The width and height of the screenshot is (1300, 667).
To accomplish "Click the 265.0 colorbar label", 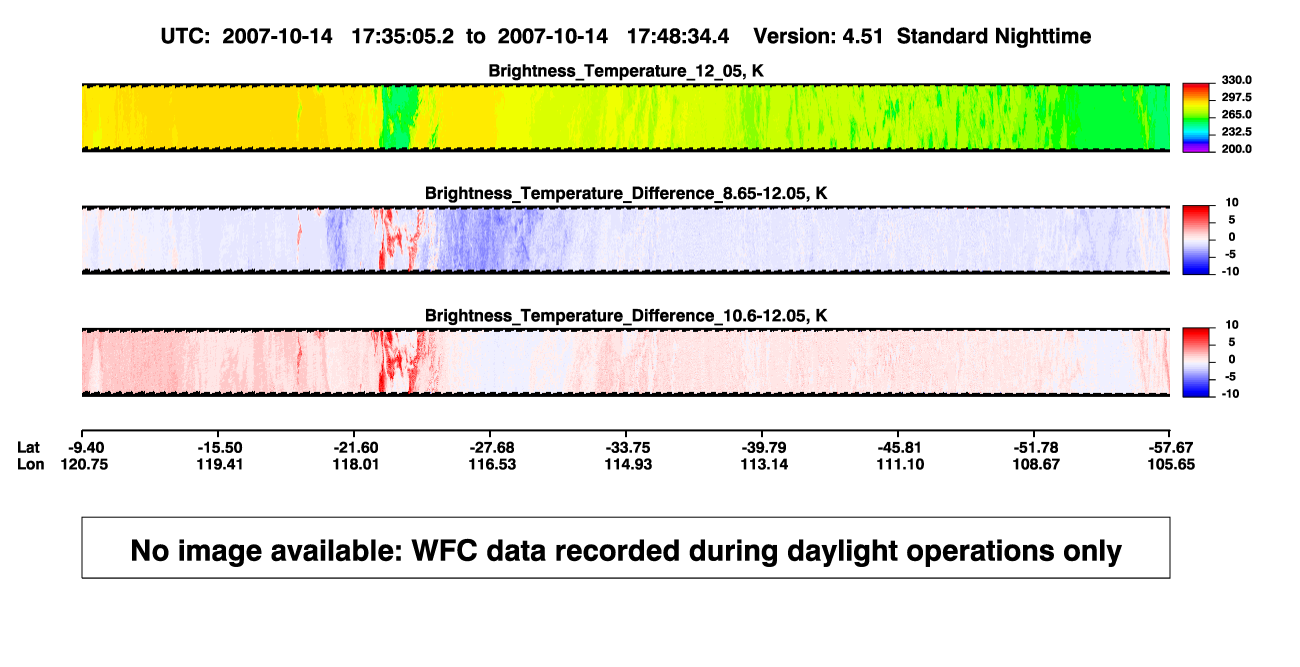I will [x=1236, y=114].
